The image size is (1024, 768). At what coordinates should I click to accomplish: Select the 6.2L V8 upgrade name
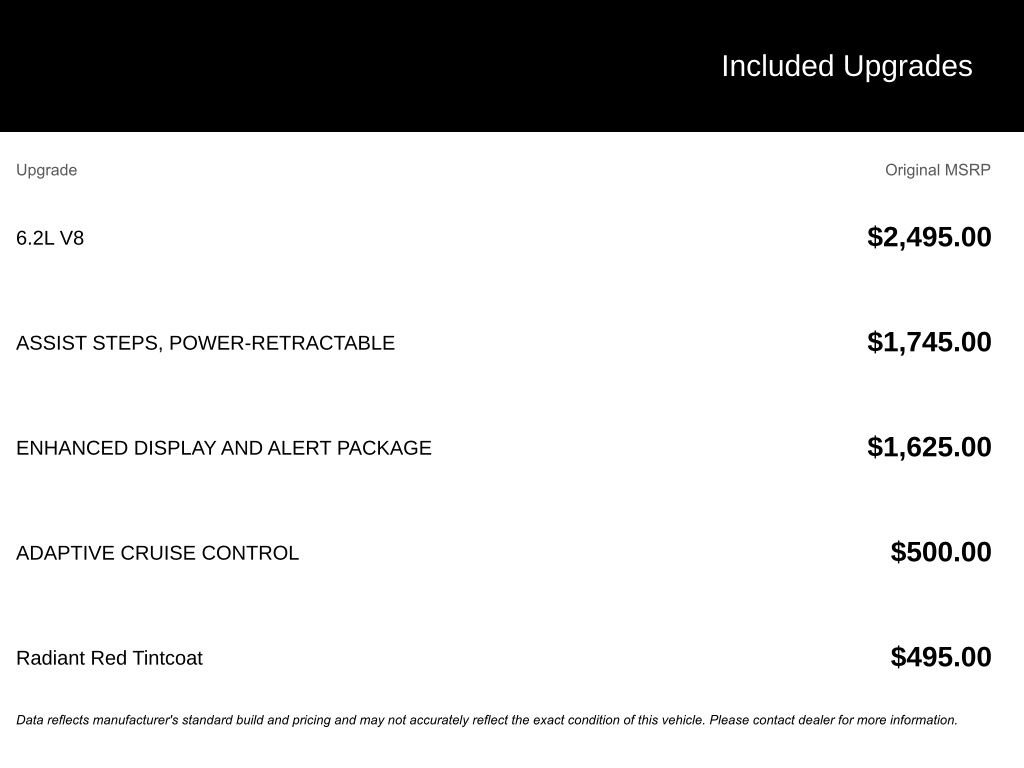tap(50, 238)
